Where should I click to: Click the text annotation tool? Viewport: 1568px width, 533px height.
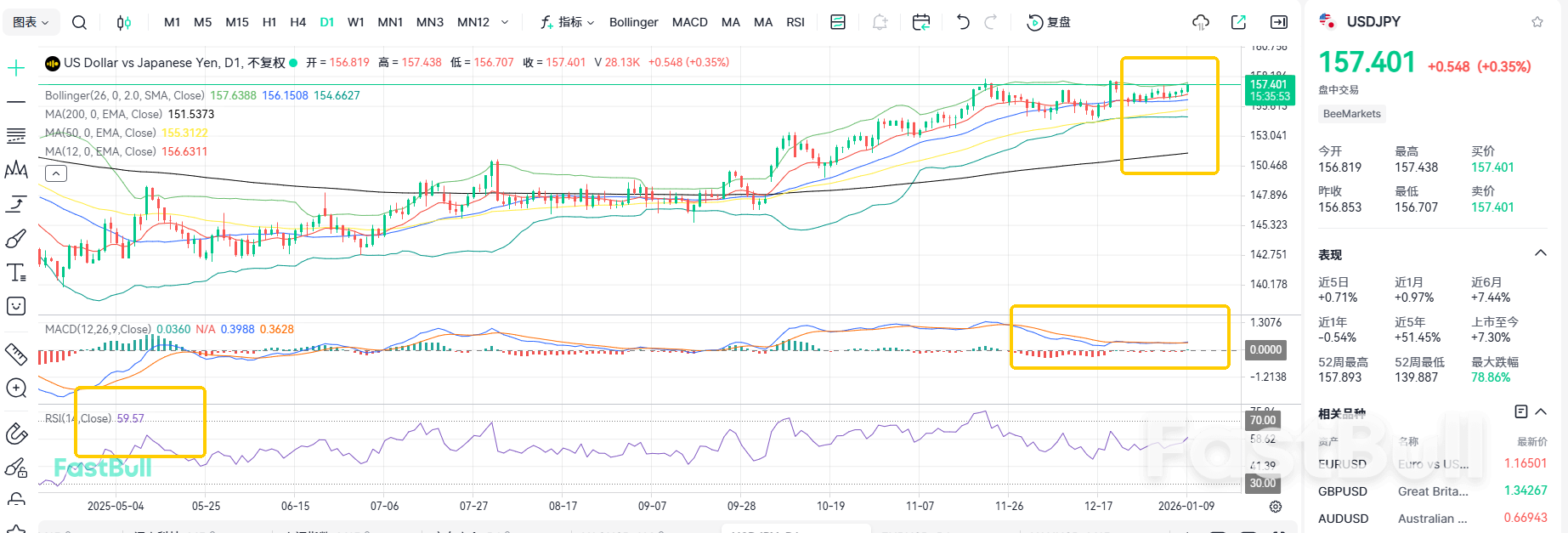[x=16, y=273]
